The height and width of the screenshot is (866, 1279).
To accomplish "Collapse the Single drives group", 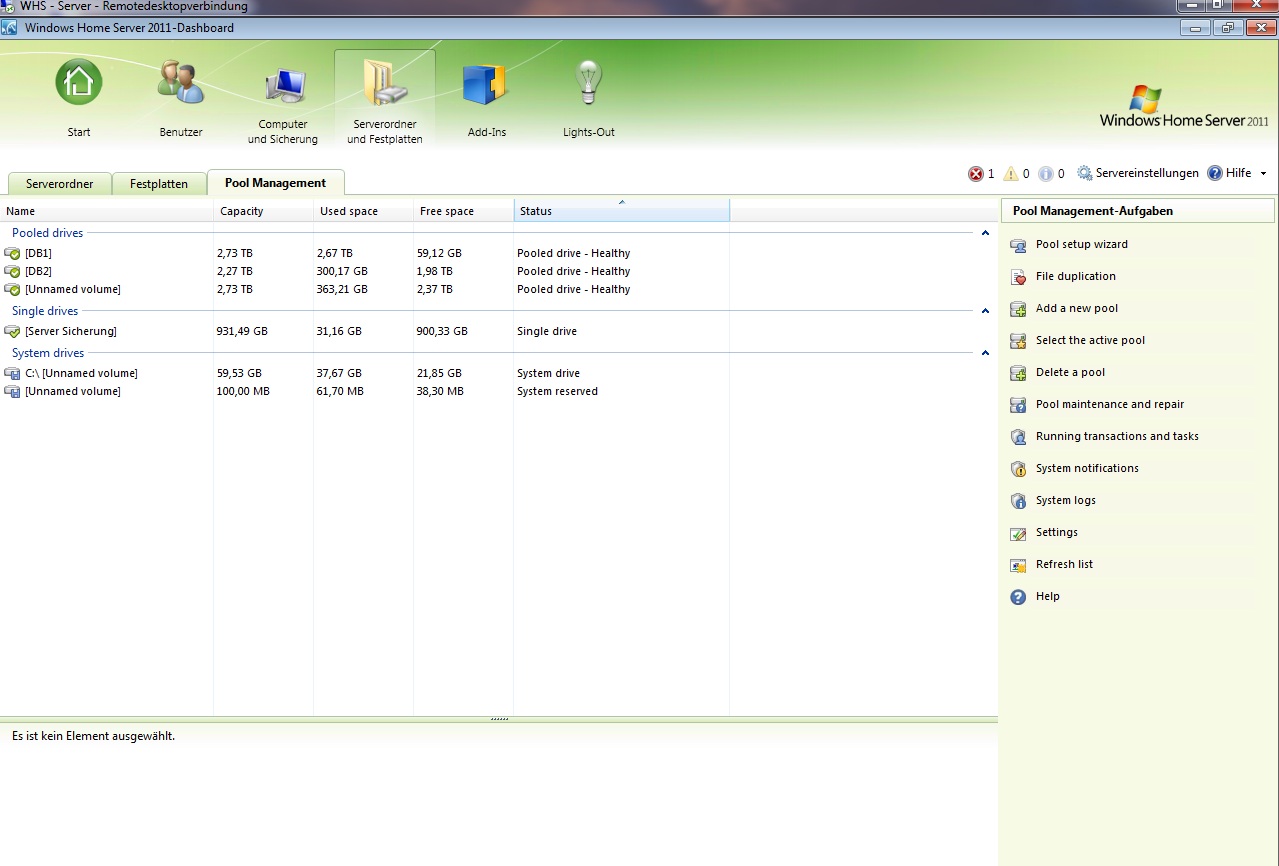I will pos(985,311).
